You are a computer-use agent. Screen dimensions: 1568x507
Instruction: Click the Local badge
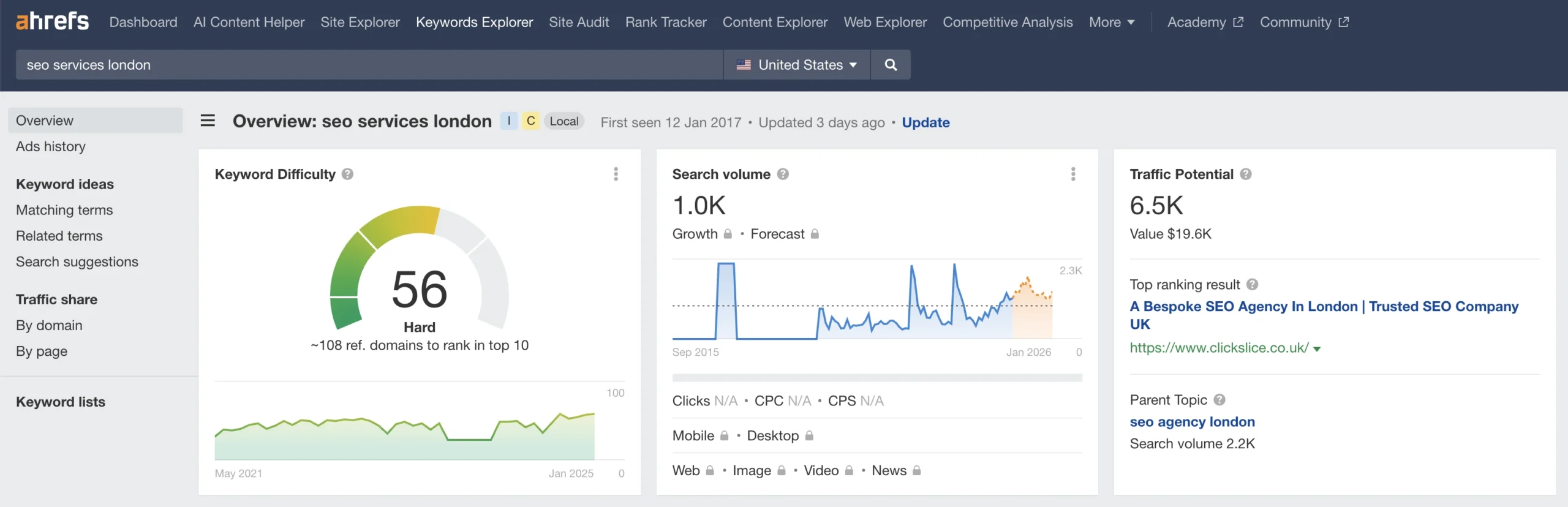click(564, 121)
